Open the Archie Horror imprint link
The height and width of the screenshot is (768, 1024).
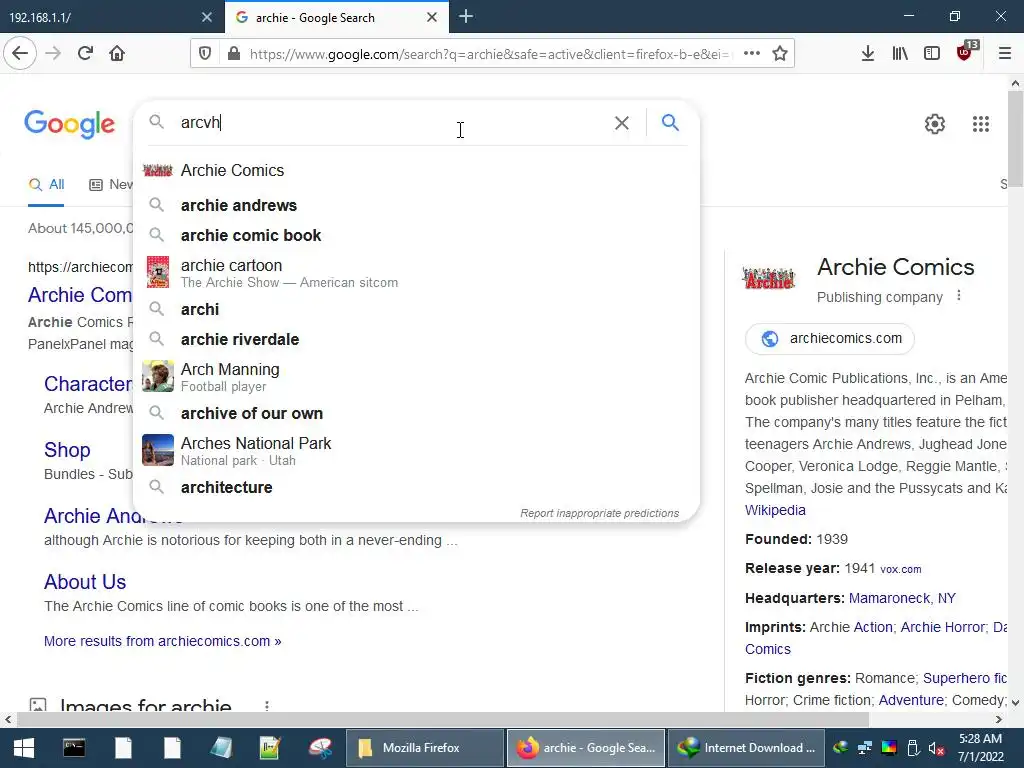coord(942,627)
